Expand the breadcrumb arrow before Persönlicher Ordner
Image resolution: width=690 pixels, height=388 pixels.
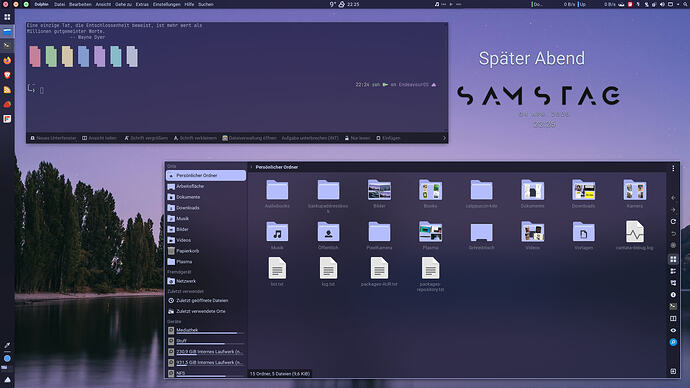[x=251, y=167]
